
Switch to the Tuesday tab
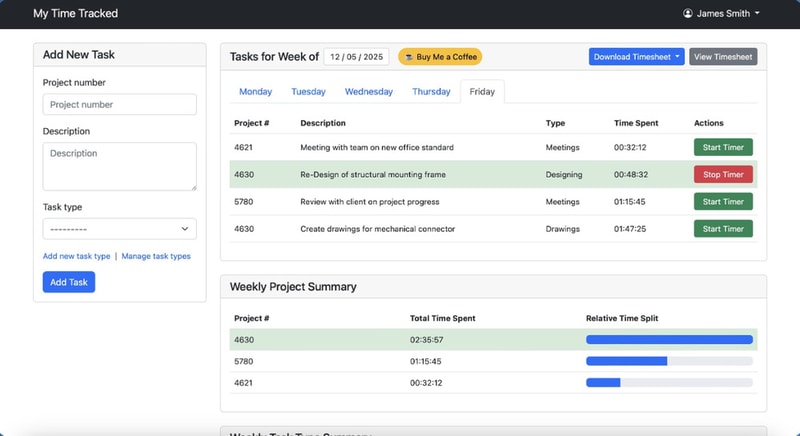308,92
